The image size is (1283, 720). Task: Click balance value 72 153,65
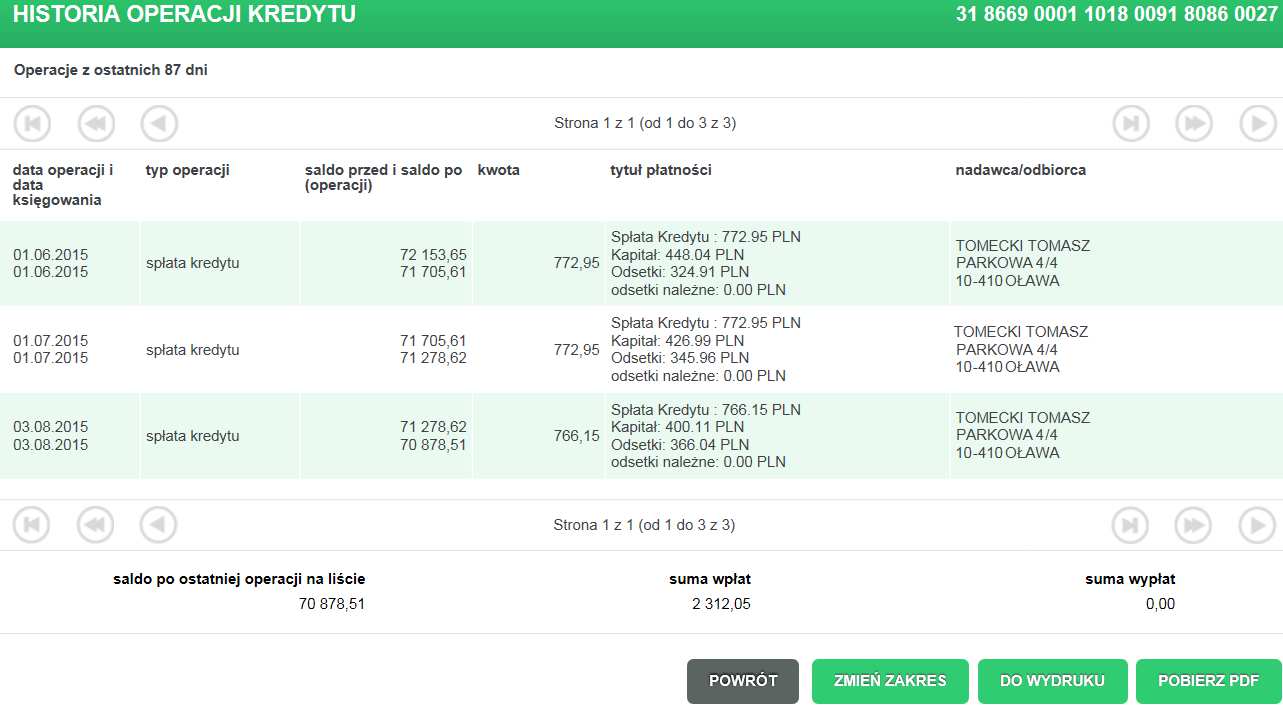[433, 255]
